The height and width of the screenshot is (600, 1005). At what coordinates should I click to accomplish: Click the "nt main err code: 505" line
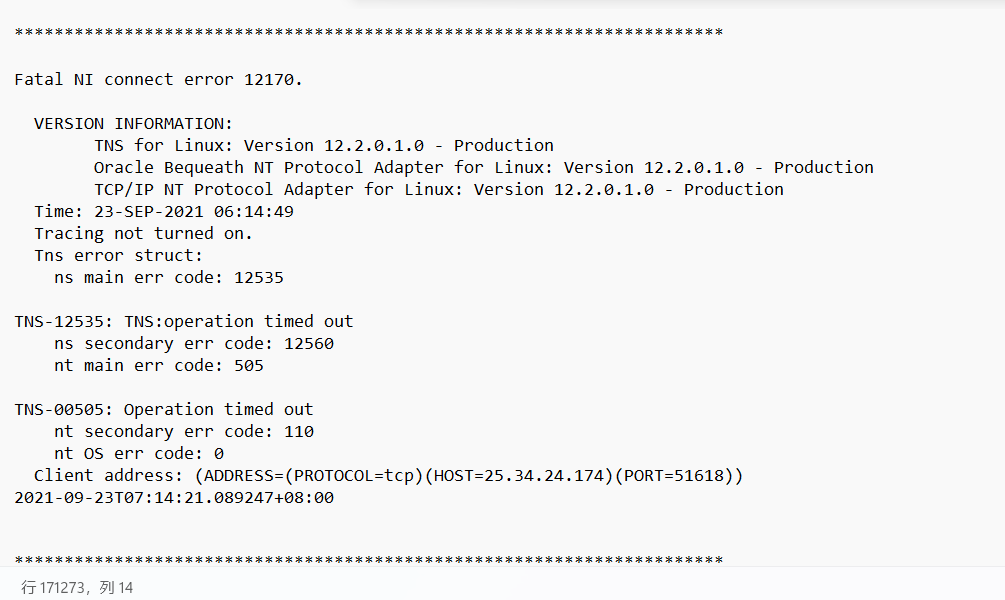click(158, 365)
